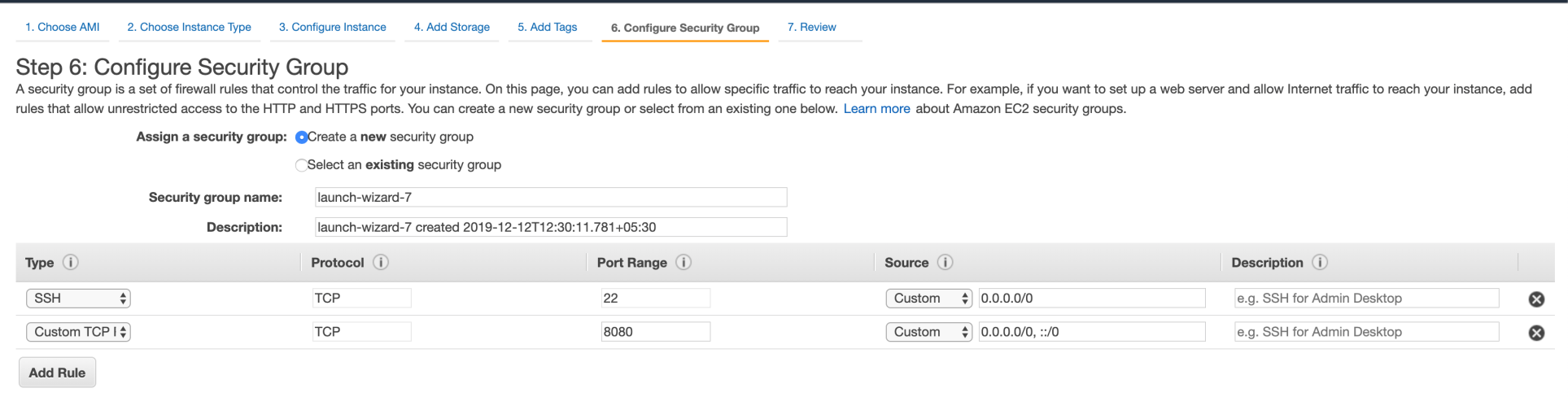Viewport: 1568px width, 397px height.
Task: Open the 2. Choose Instance Type step
Action: (189, 27)
